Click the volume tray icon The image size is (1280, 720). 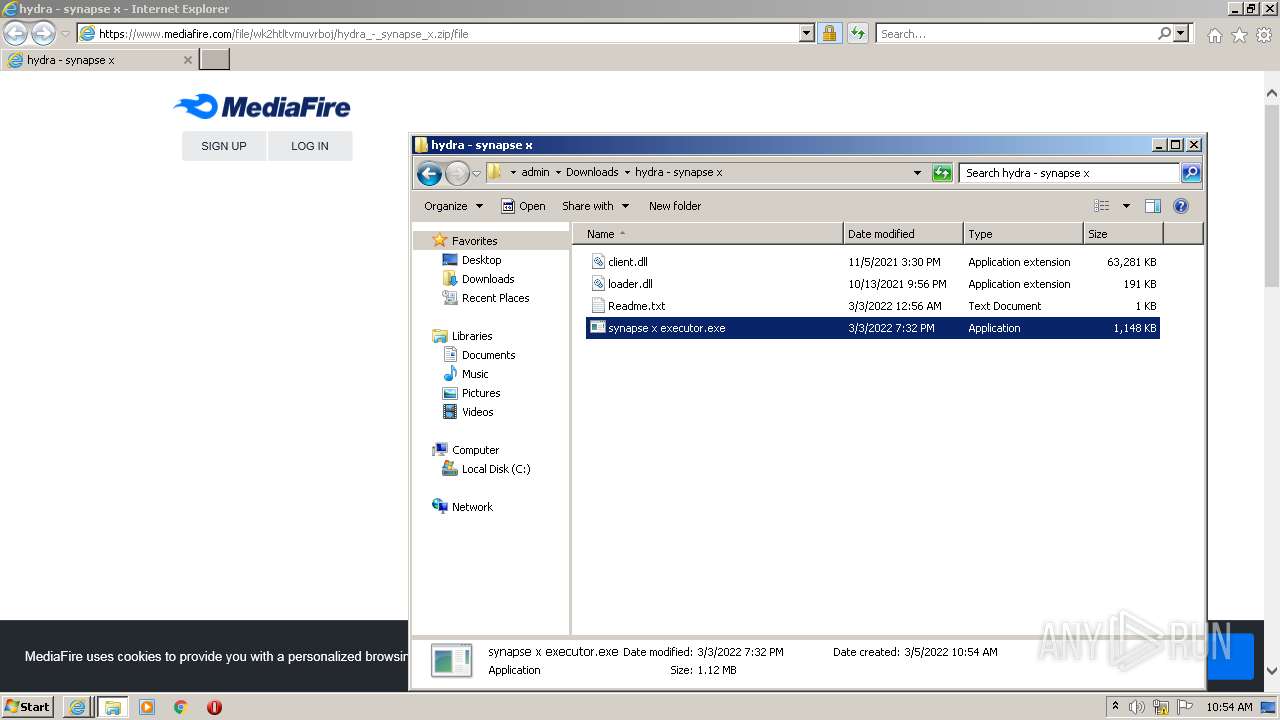[x=1137, y=707]
